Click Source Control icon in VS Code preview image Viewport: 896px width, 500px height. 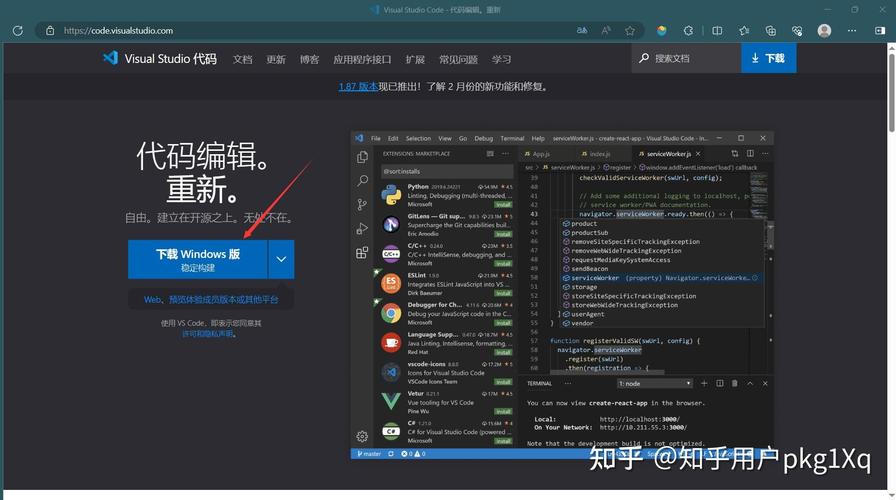point(362,205)
